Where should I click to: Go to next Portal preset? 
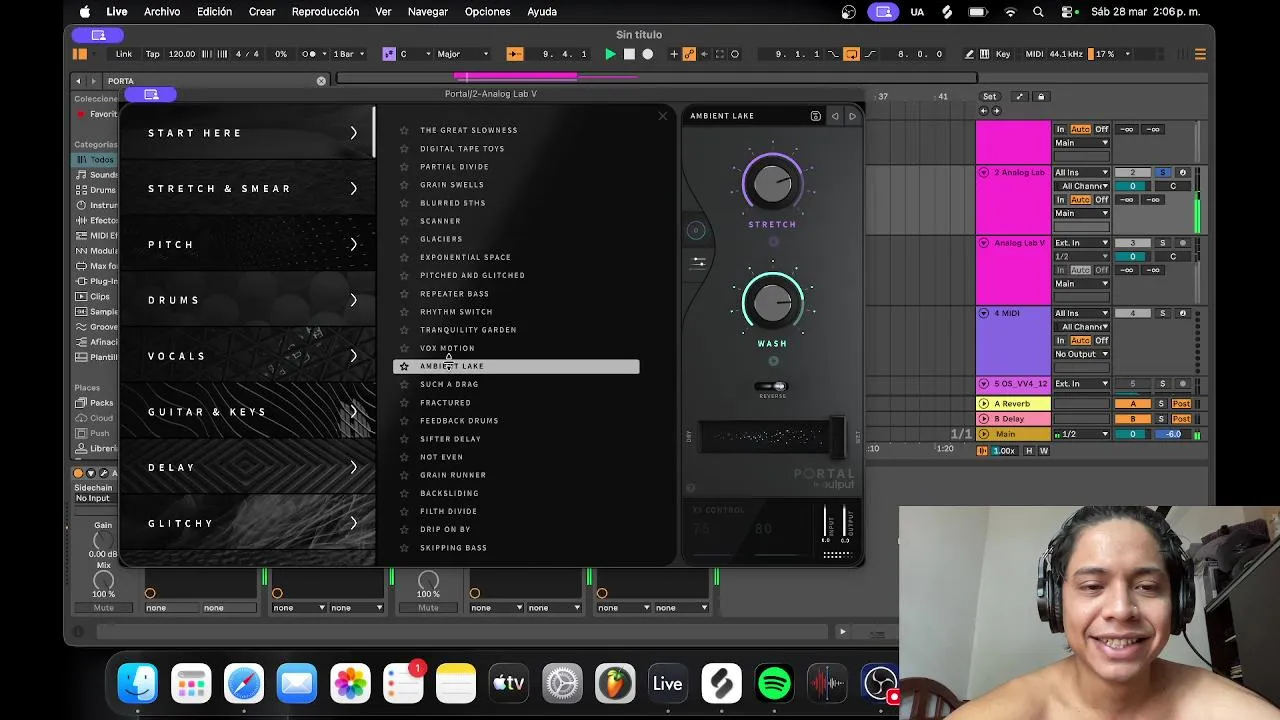tap(852, 116)
